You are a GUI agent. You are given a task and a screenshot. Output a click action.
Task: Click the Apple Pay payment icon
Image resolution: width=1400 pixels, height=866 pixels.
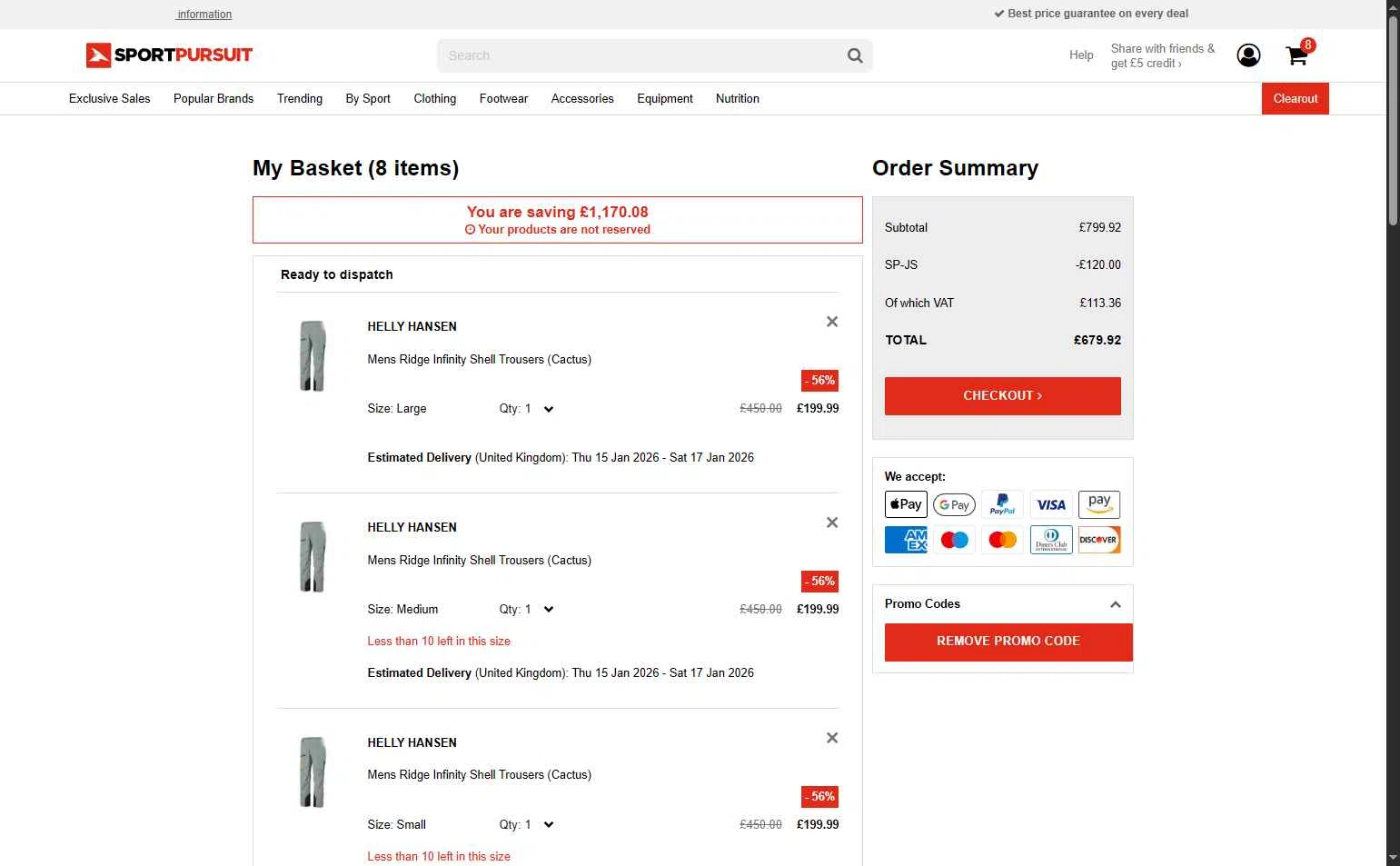(906, 504)
